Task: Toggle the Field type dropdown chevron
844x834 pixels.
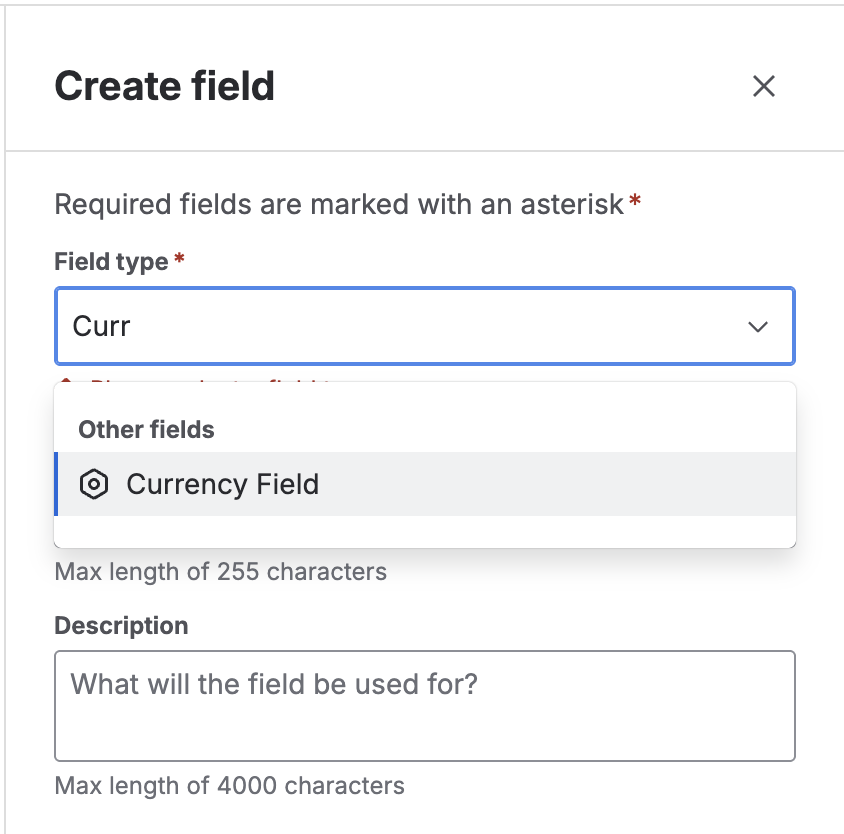Action: [757, 326]
